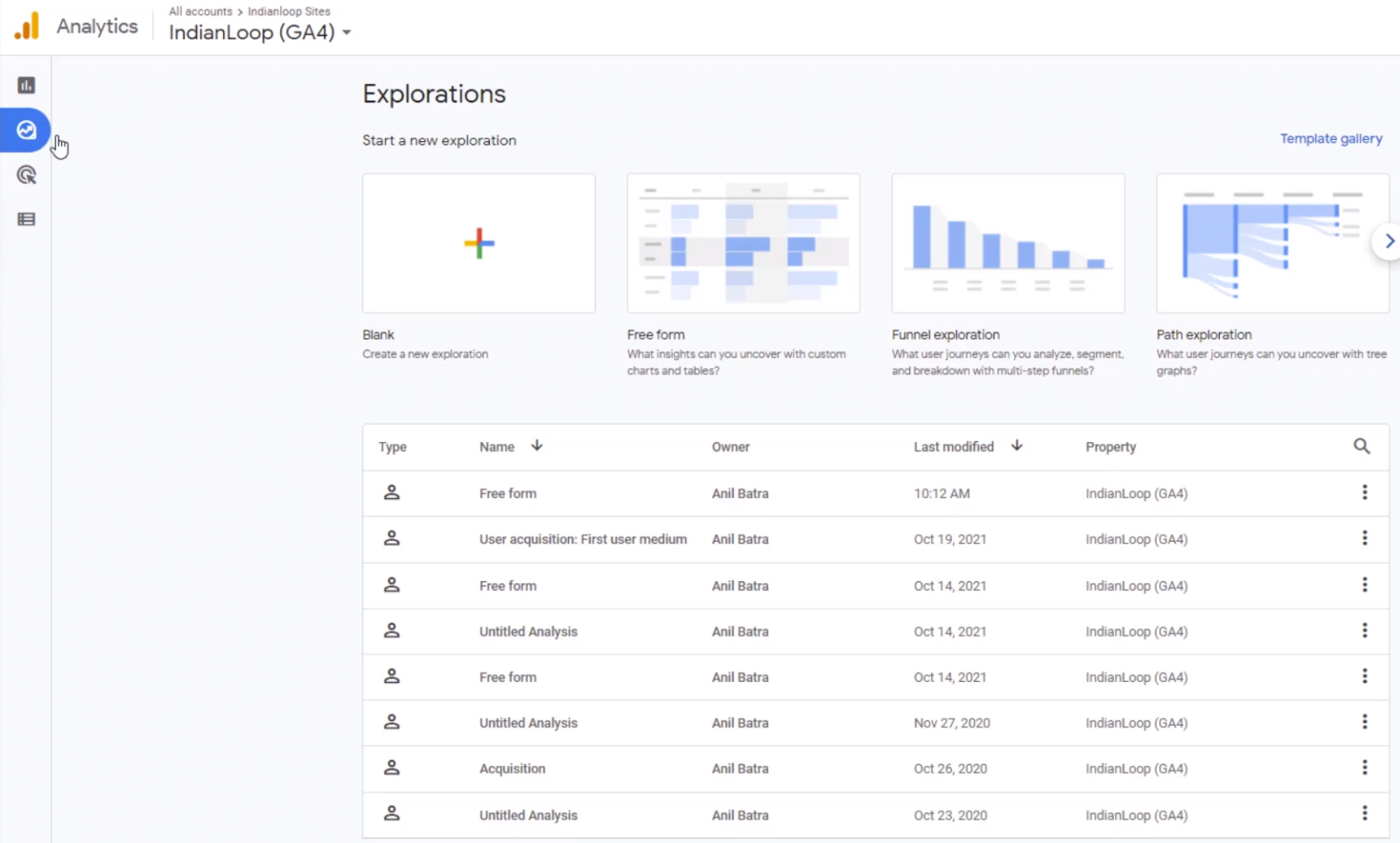Click the Google Analytics logo
The width and height of the screenshot is (1400, 843).
coord(27,25)
